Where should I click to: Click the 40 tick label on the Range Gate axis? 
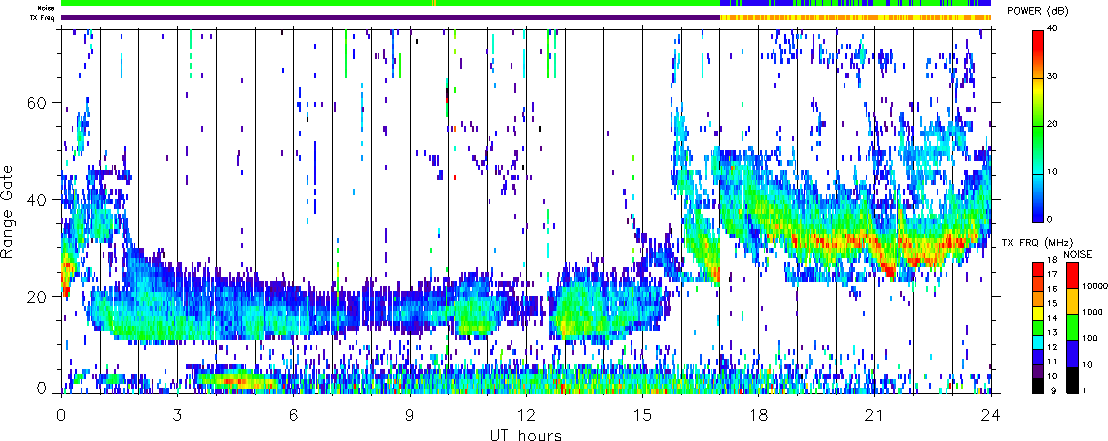coord(41,200)
